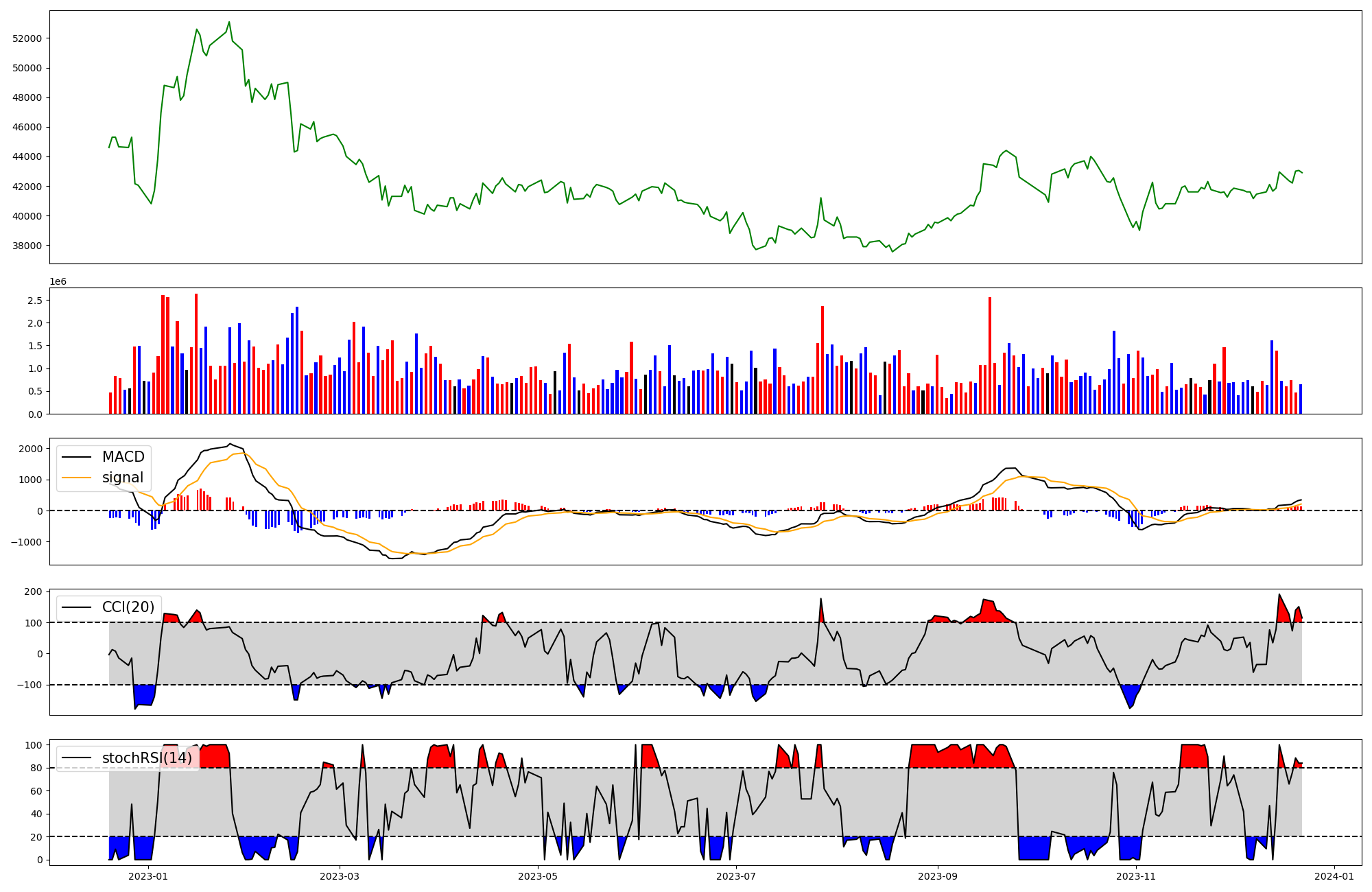
Task: Click the MACD legend label
Action: point(123,457)
